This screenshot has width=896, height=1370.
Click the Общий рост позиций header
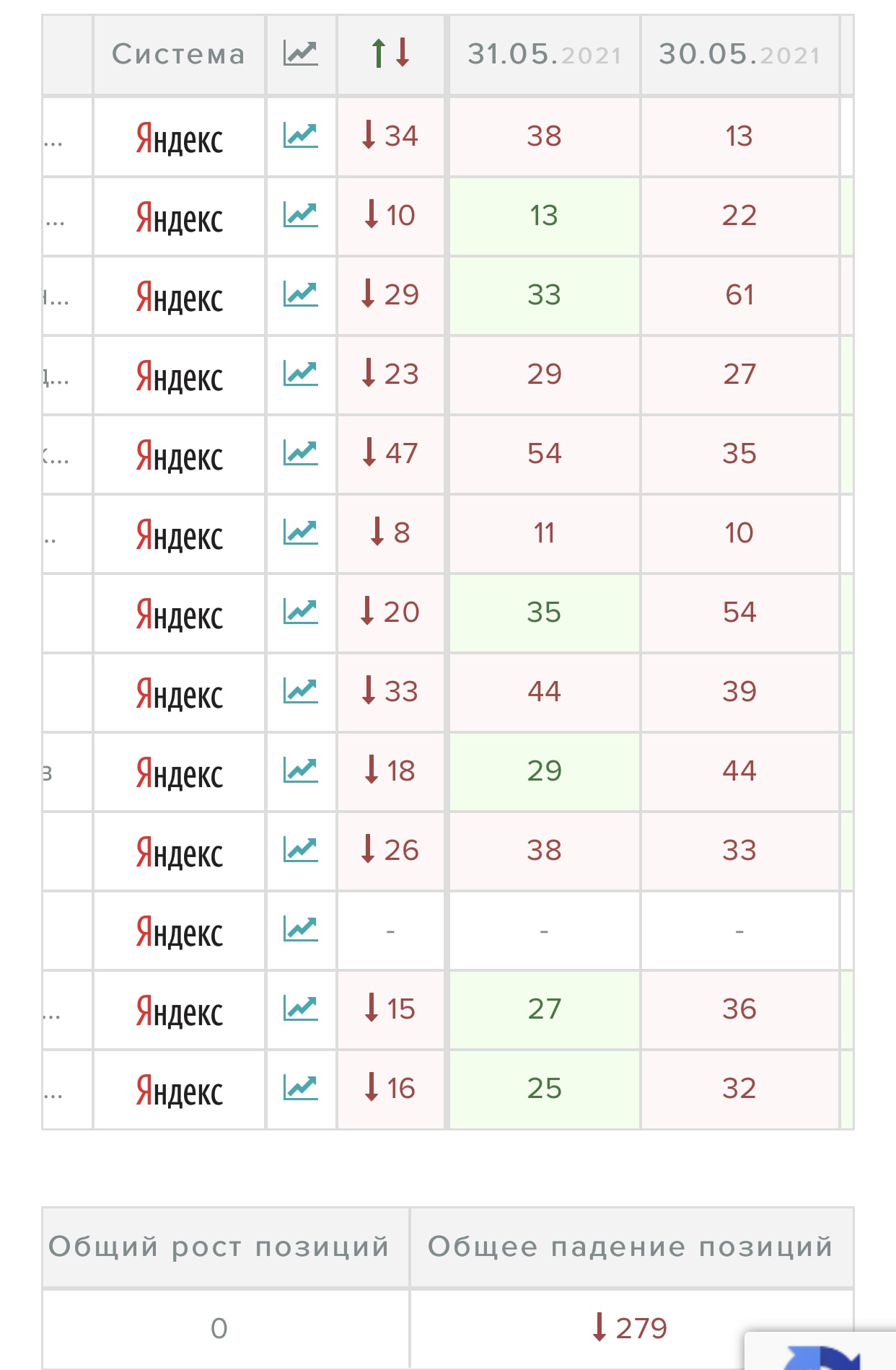[219, 1247]
